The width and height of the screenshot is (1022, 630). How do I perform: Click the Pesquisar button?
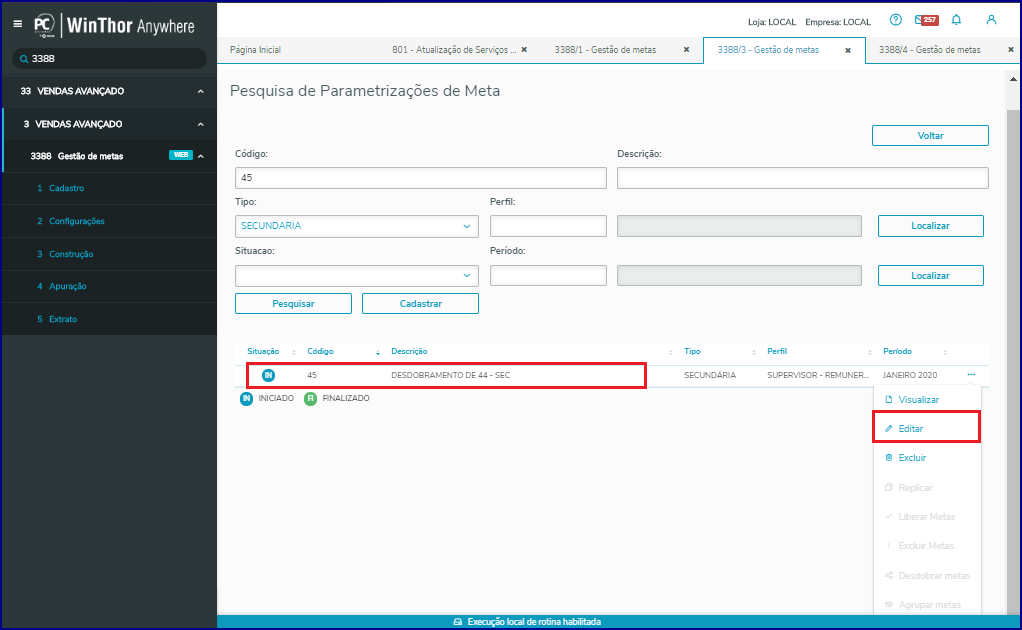(x=293, y=304)
